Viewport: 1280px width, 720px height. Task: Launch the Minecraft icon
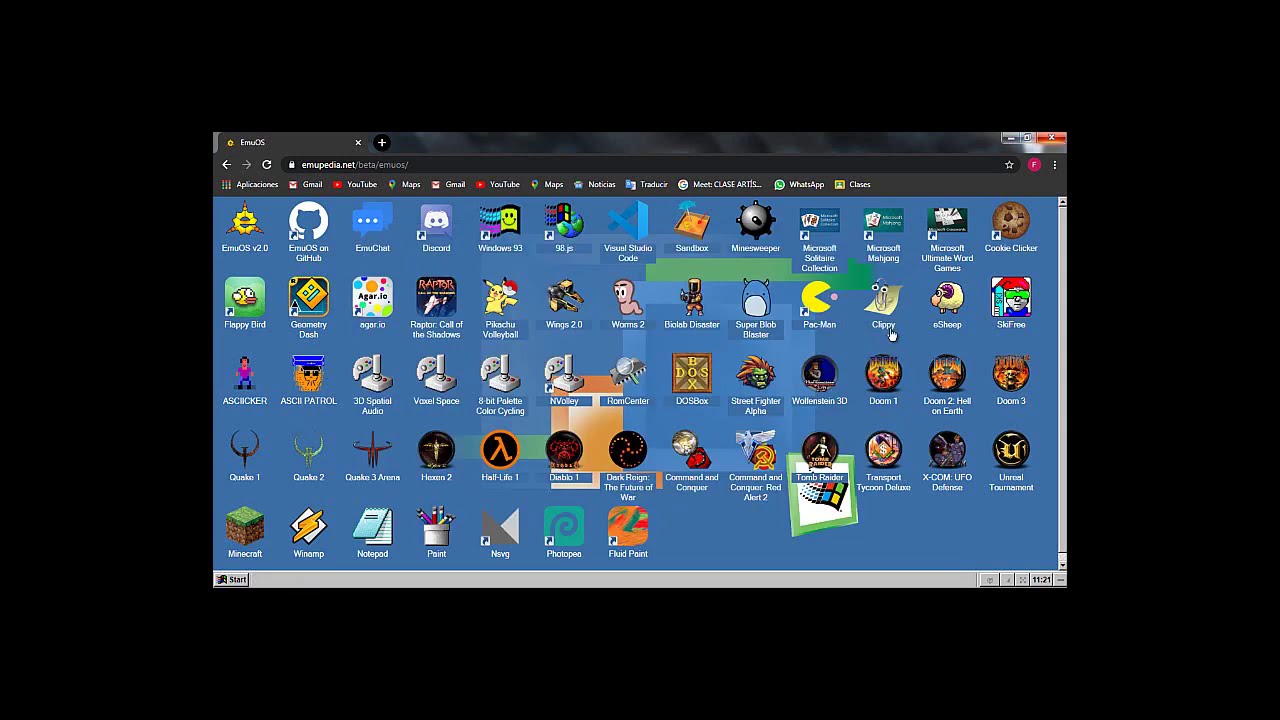click(x=245, y=533)
